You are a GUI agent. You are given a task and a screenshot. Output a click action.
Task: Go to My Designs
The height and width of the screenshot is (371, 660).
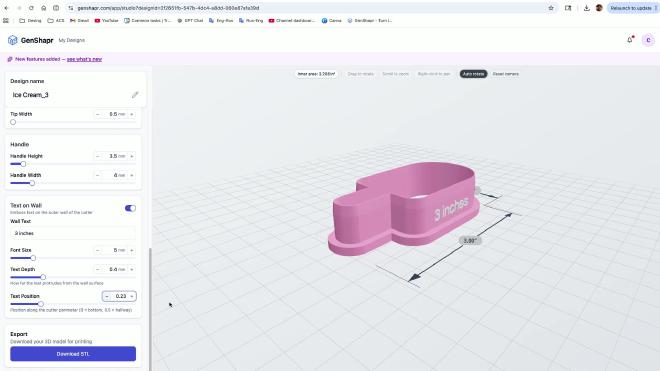coord(72,40)
